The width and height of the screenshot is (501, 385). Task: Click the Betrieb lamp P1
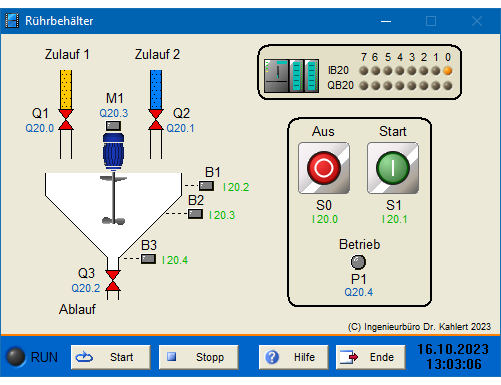pos(358,262)
